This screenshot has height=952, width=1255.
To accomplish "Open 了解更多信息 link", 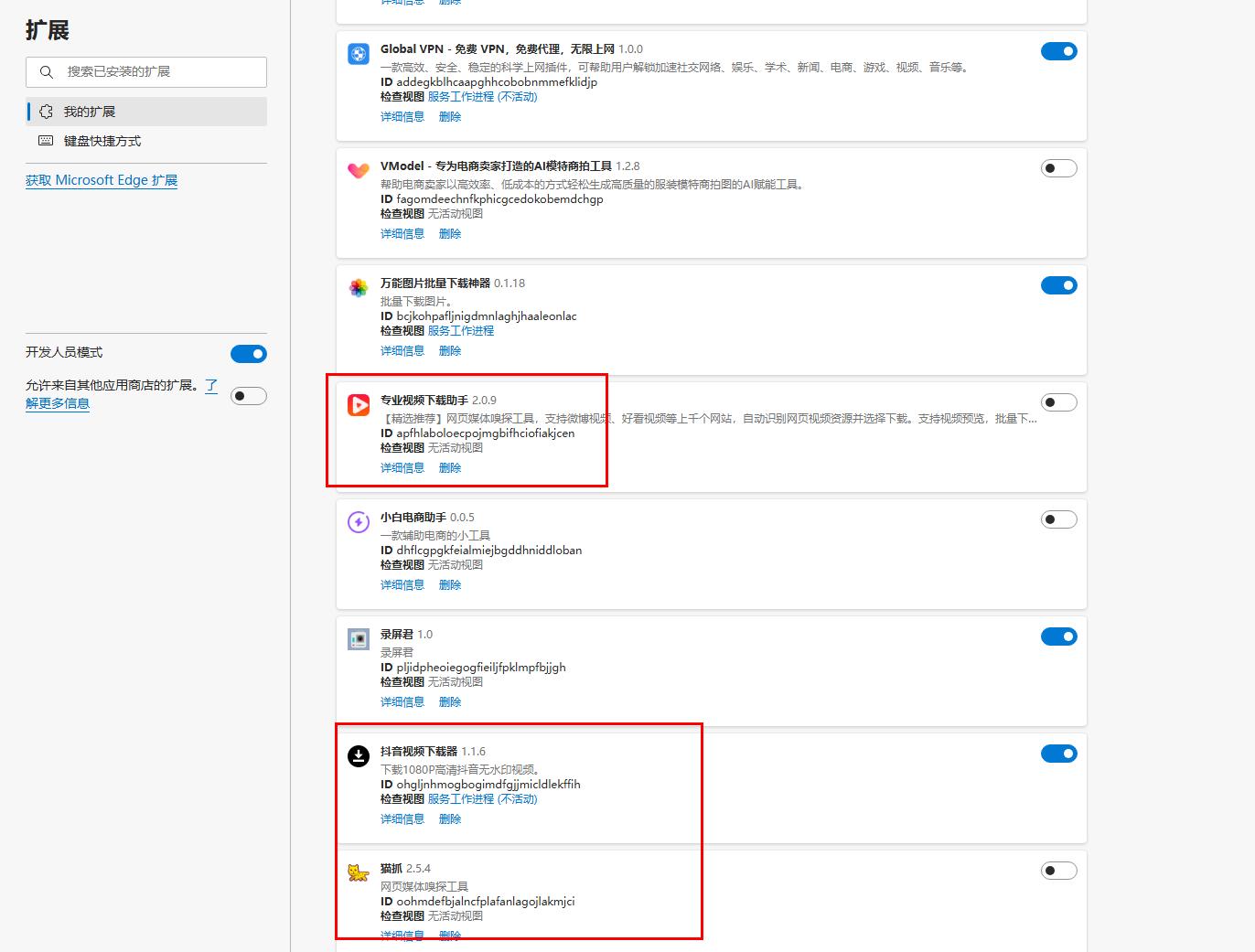I will click(x=58, y=403).
